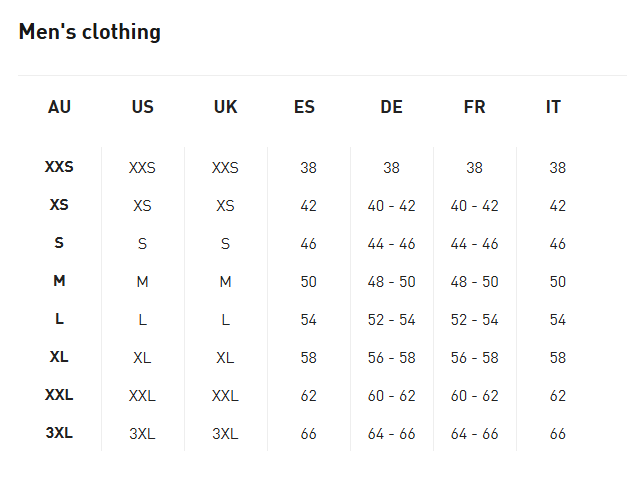Click the US size M cell
Viewport: 627px width, 483px height.
(x=142, y=282)
